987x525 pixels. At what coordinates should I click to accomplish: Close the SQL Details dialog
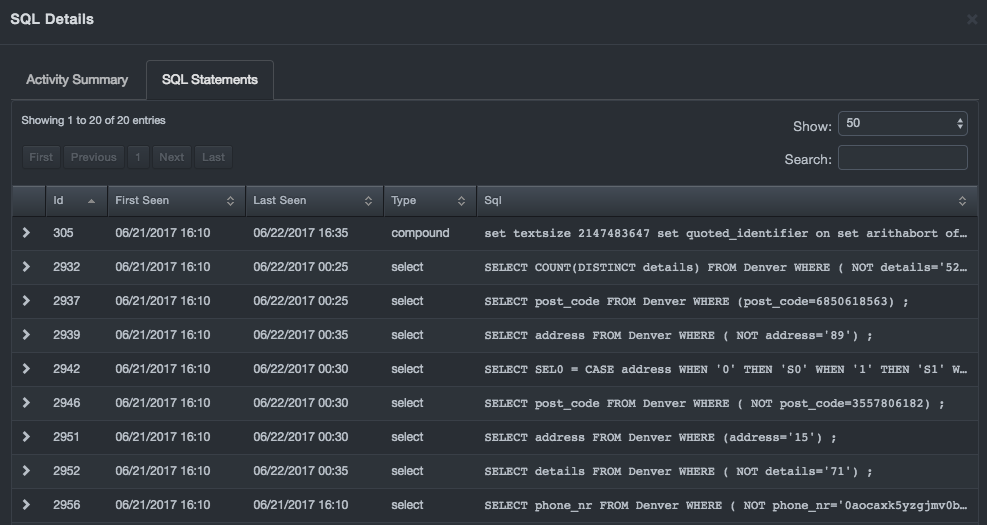pos(972,20)
